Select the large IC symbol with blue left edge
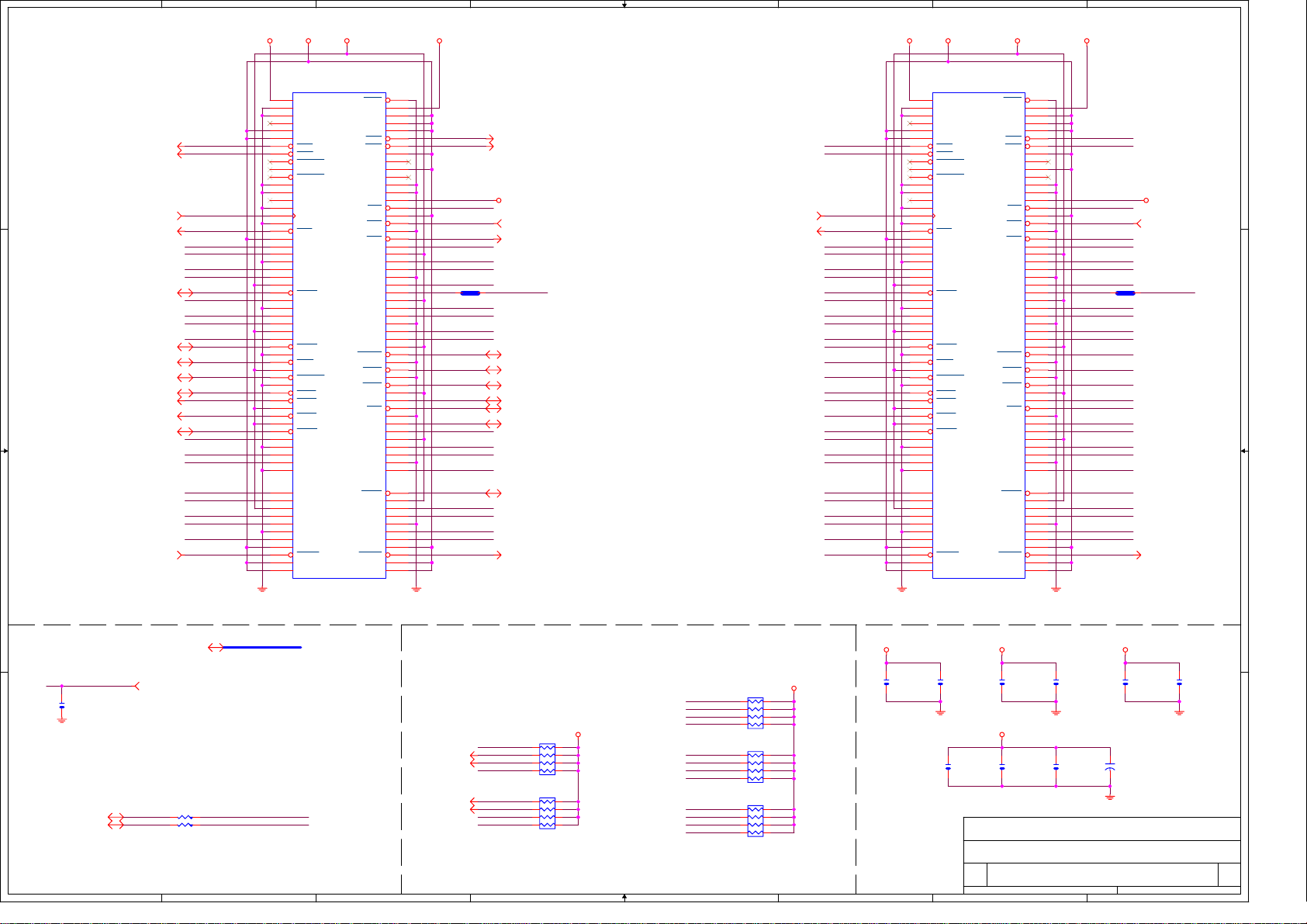The image size is (1307, 924). 979,335
